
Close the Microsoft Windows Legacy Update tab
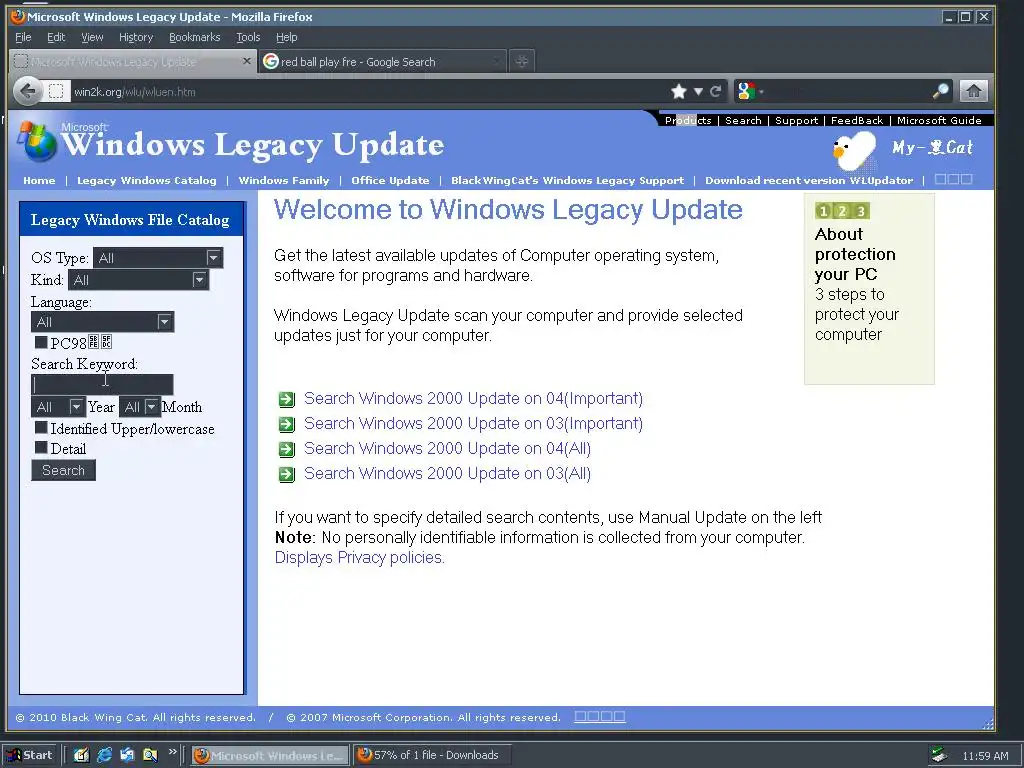tap(246, 61)
